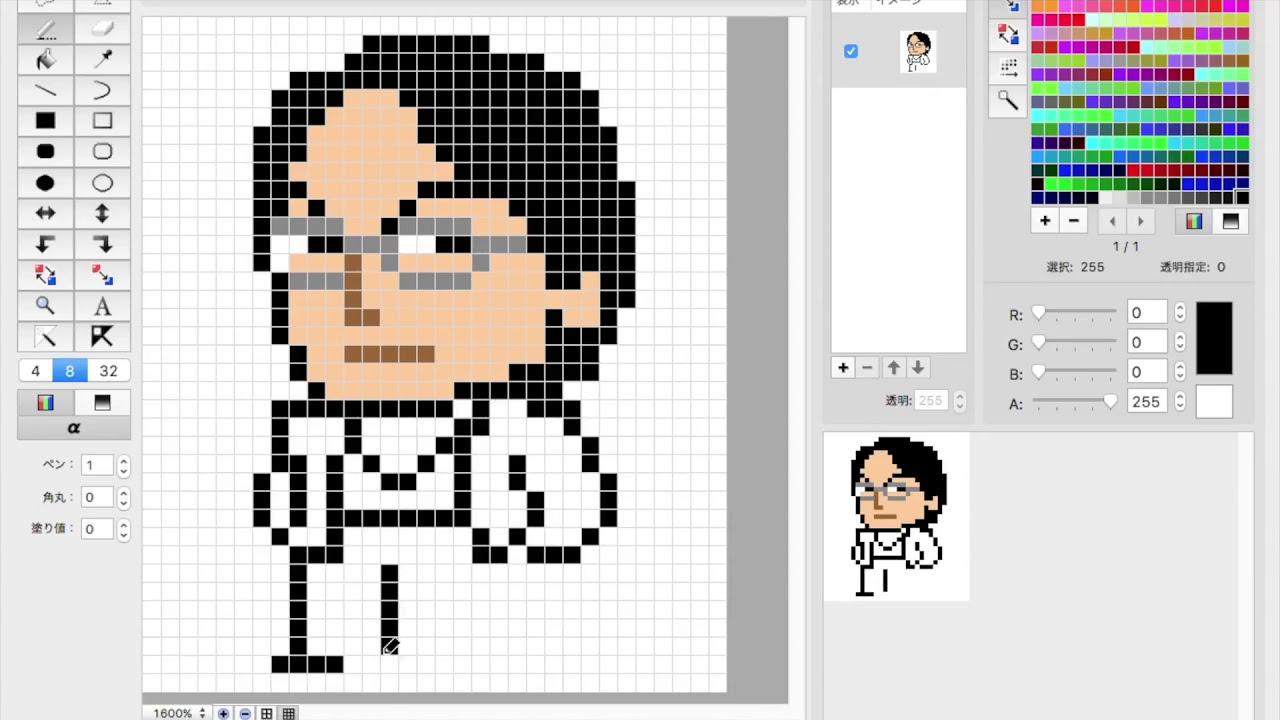Viewport: 1280px width, 720px height.
Task: Set pixel size option to 8
Action: click(70, 371)
